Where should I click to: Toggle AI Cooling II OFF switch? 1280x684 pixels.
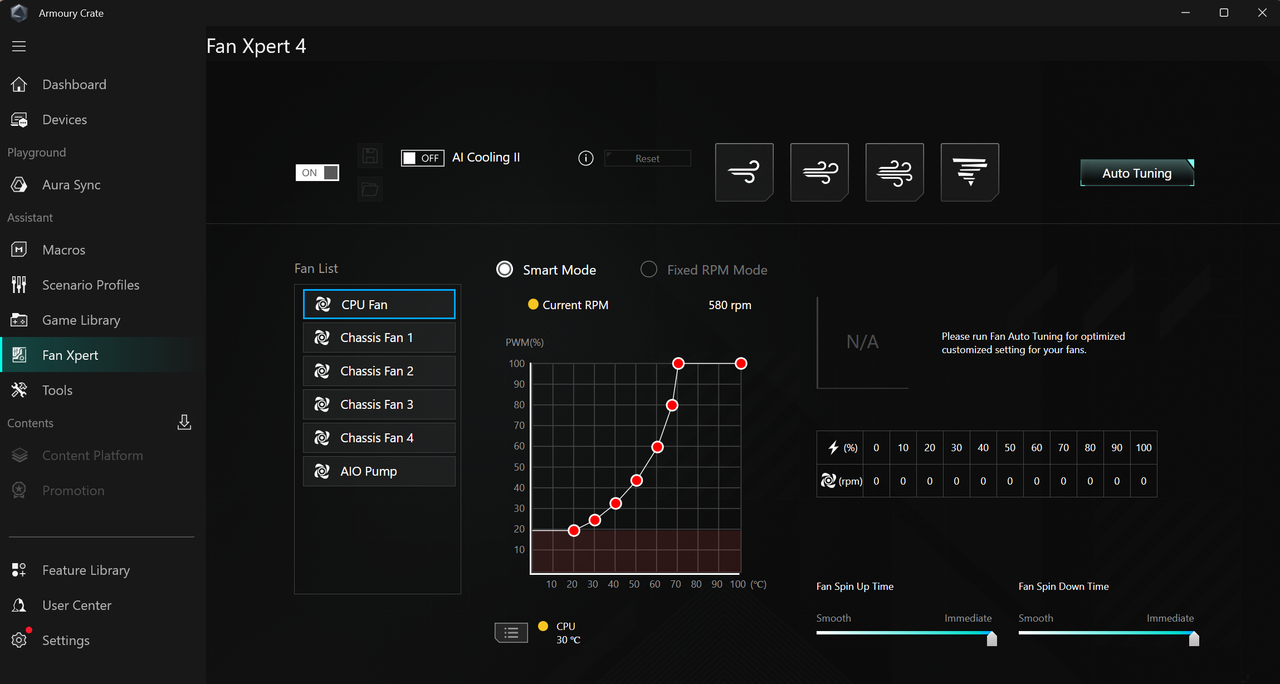point(422,158)
